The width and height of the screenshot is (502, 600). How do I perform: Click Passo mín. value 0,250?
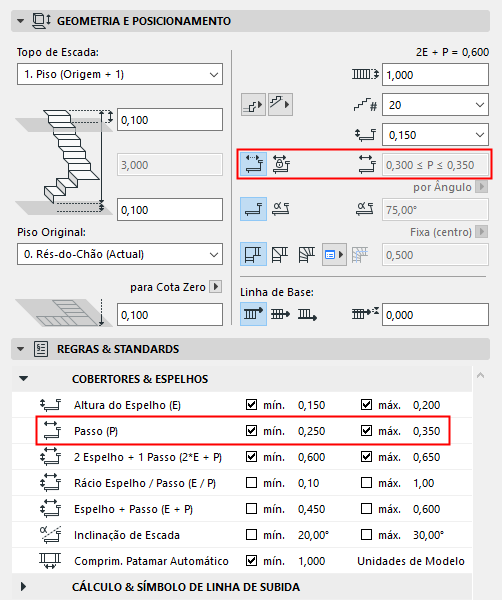click(x=311, y=431)
